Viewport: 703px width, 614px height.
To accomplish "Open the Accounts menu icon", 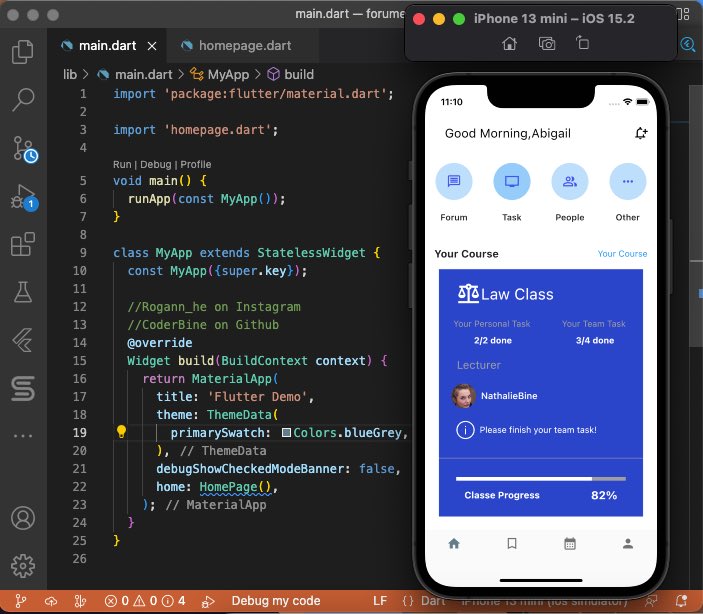I will coord(22,518).
